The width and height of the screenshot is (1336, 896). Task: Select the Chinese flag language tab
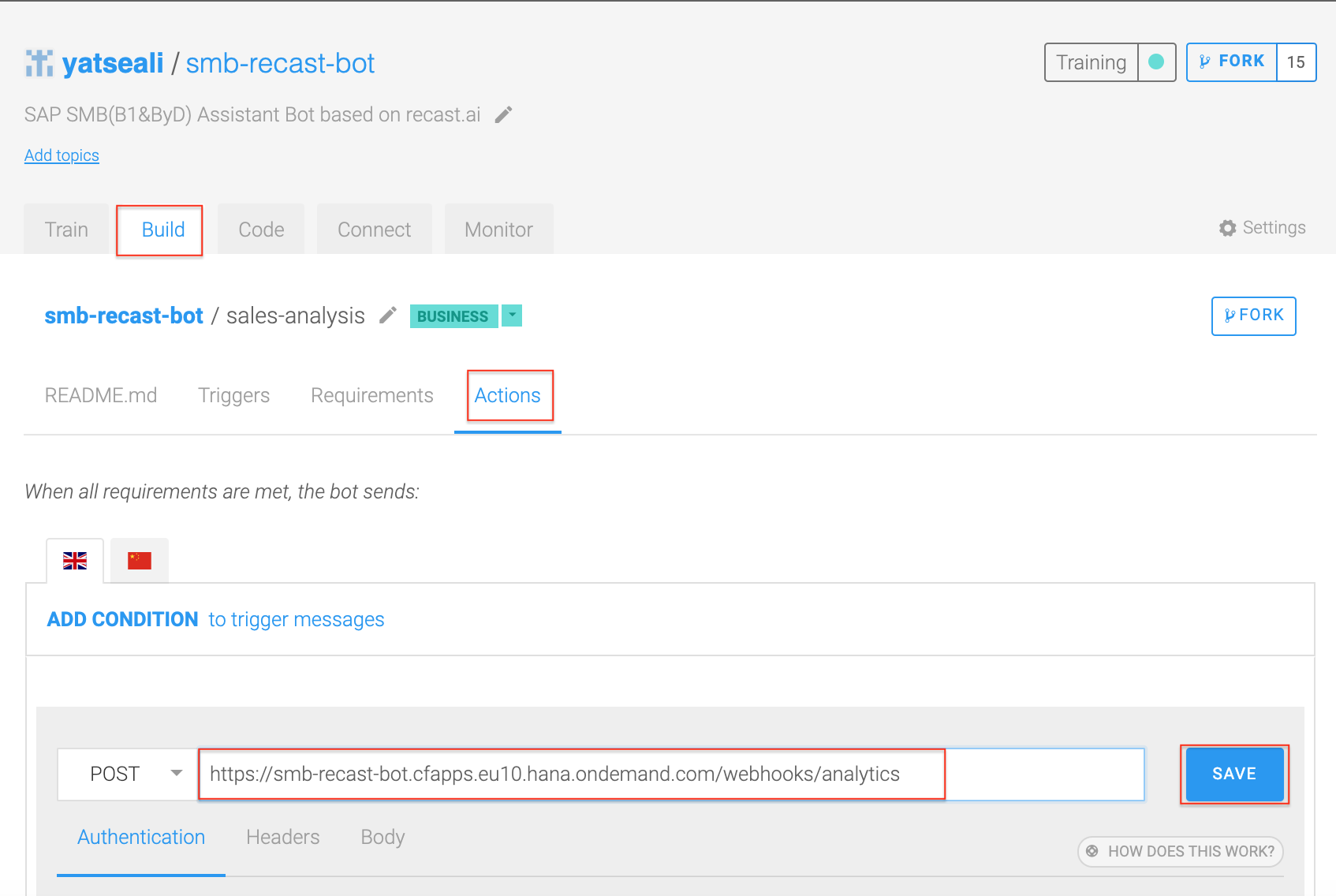pos(140,561)
